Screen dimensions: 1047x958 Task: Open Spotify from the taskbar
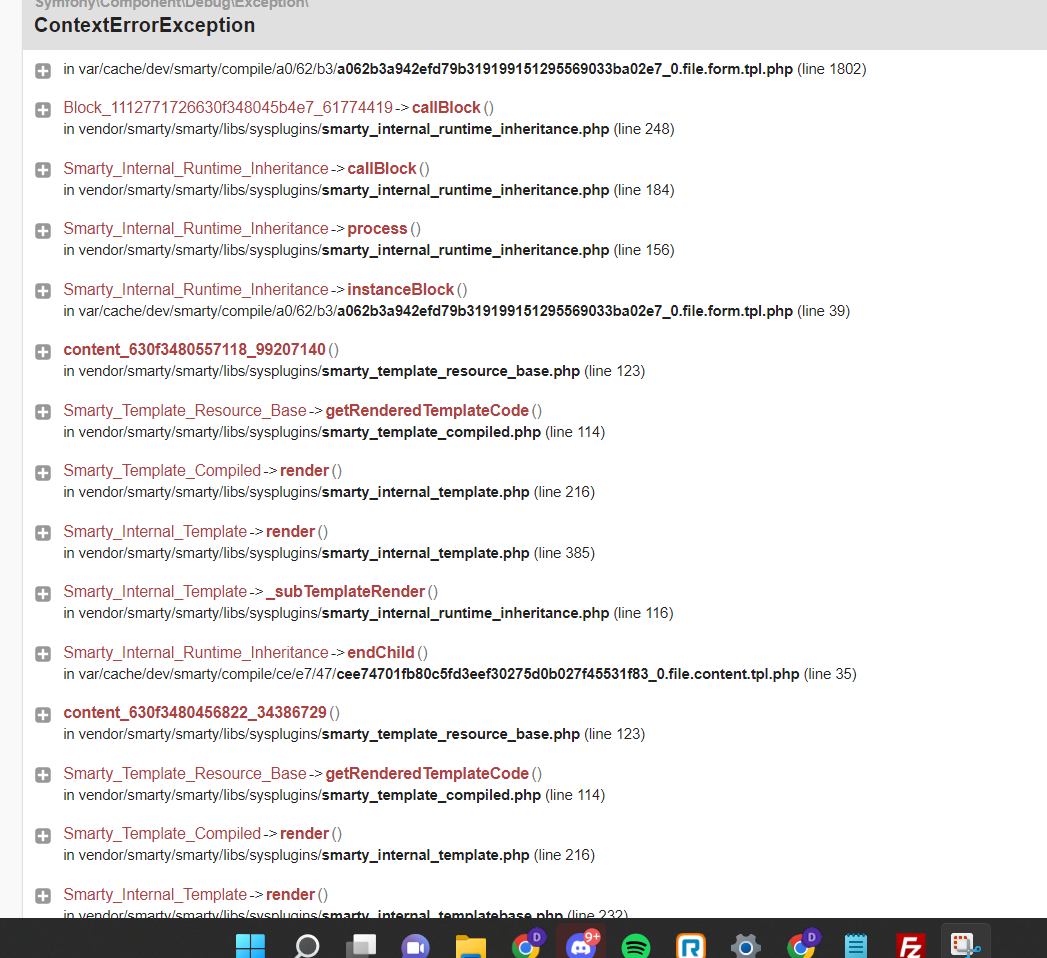tap(636, 946)
